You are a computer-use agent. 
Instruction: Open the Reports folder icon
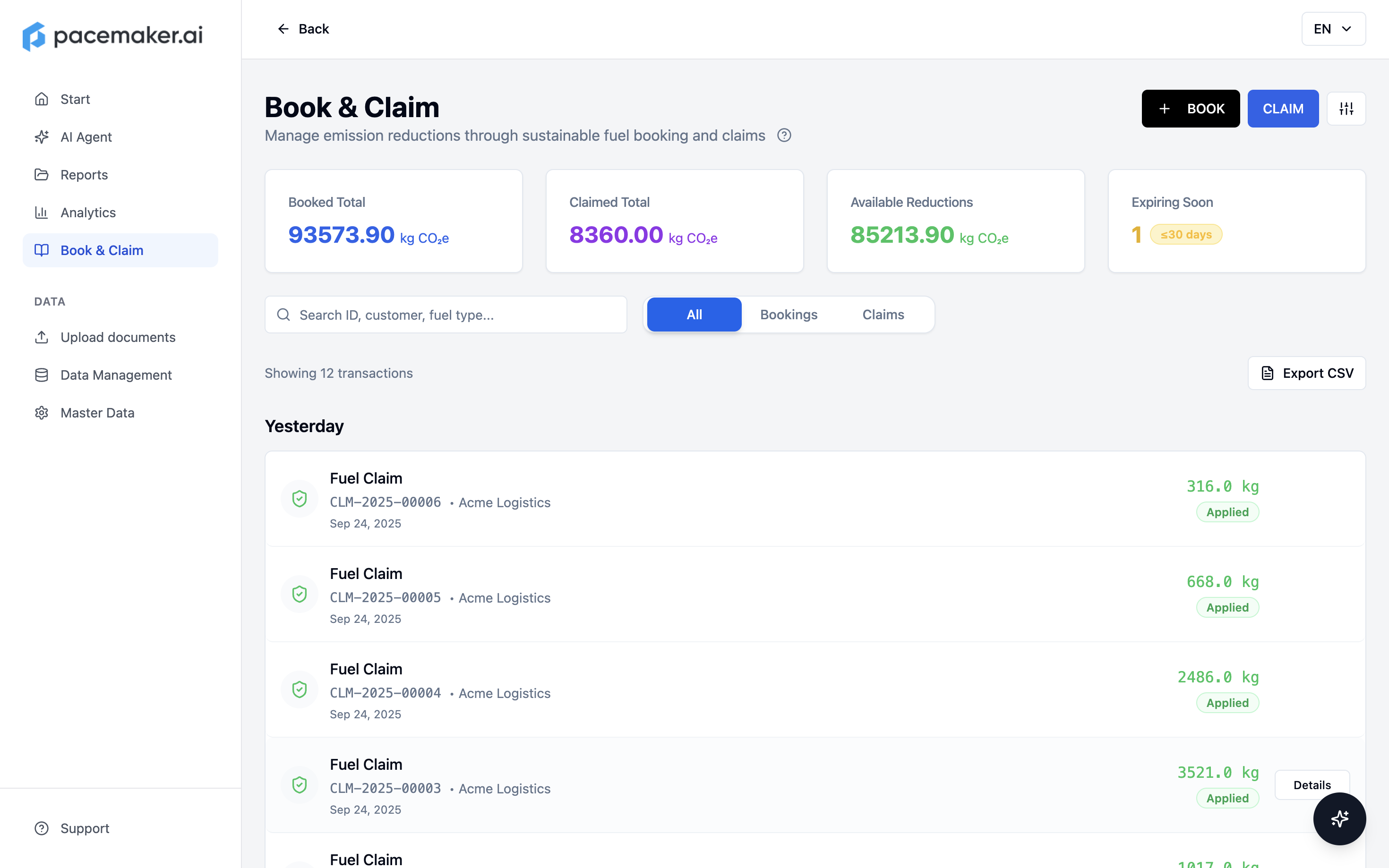[42, 175]
